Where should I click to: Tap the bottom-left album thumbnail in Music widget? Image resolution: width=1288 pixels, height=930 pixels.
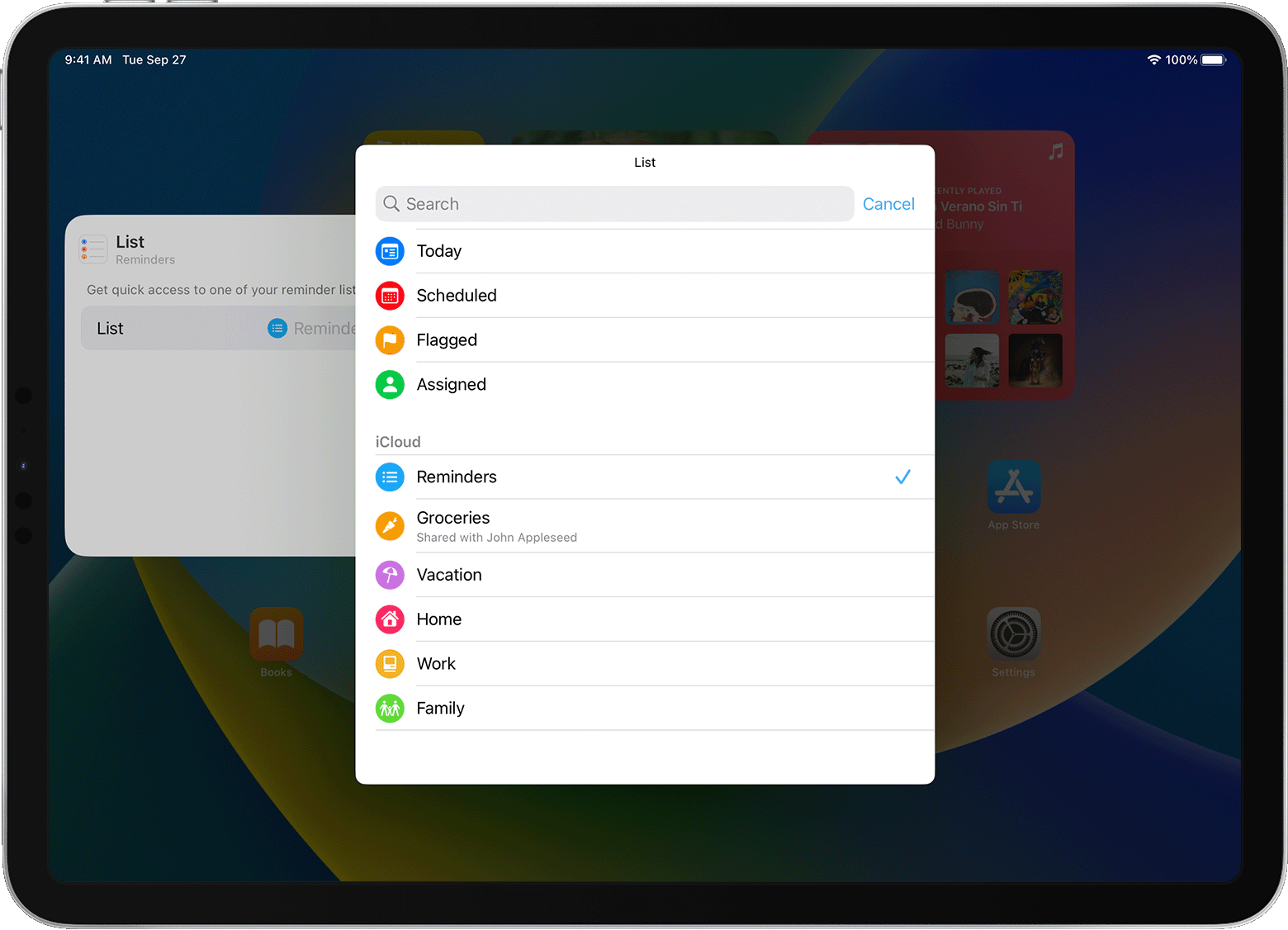[x=972, y=361]
